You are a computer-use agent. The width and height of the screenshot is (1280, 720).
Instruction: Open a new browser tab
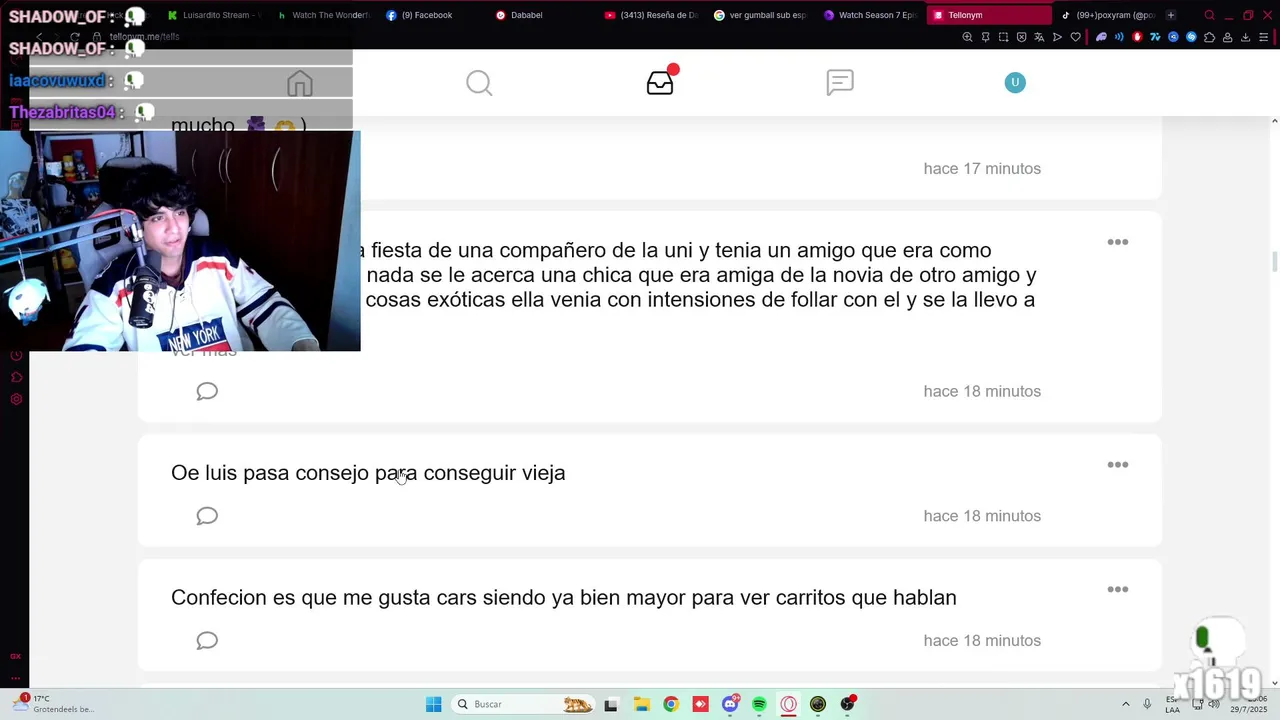pyautogui.click(x=1171, y=15)
